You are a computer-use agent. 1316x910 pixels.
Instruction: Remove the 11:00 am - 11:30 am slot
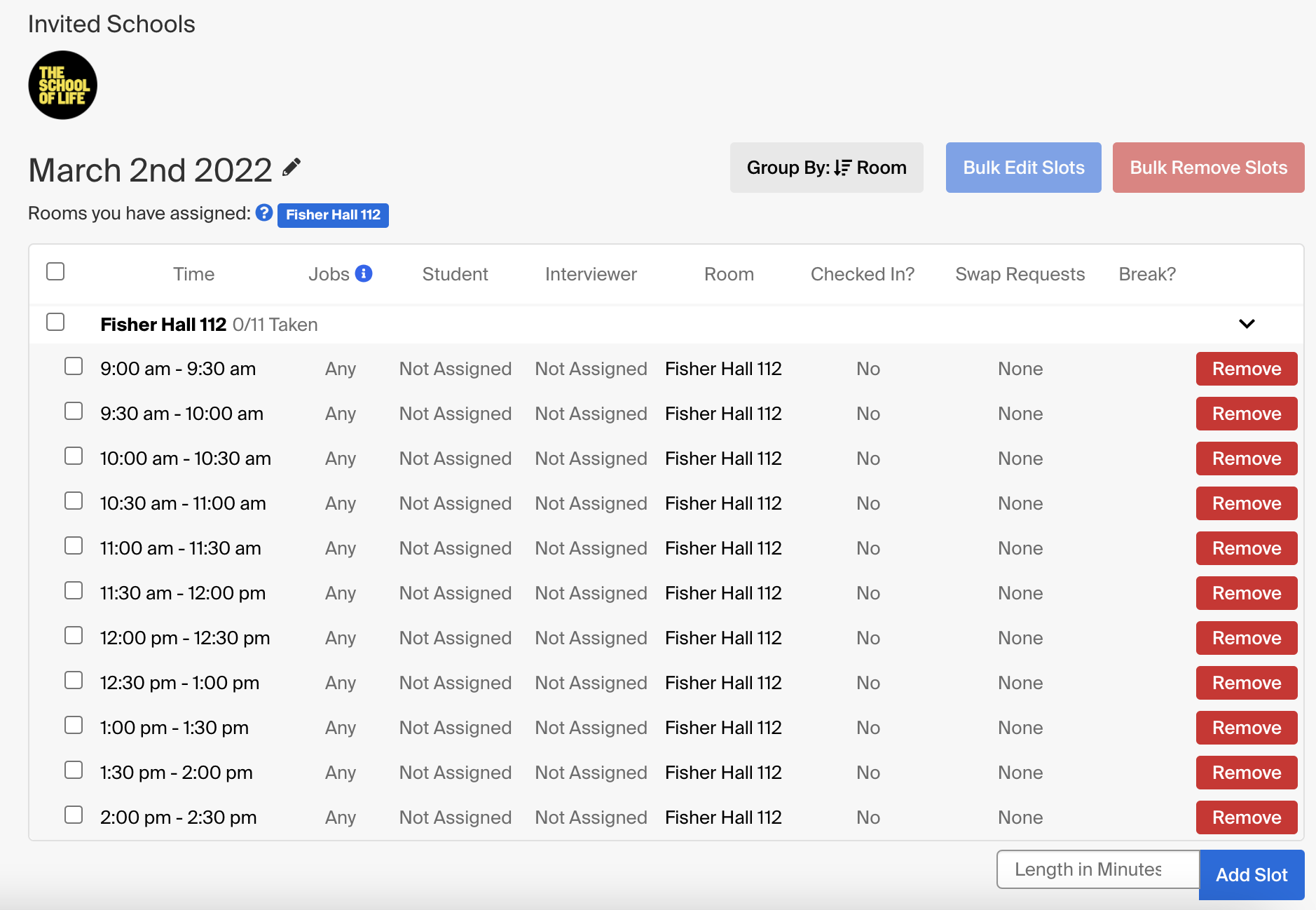1247,548
